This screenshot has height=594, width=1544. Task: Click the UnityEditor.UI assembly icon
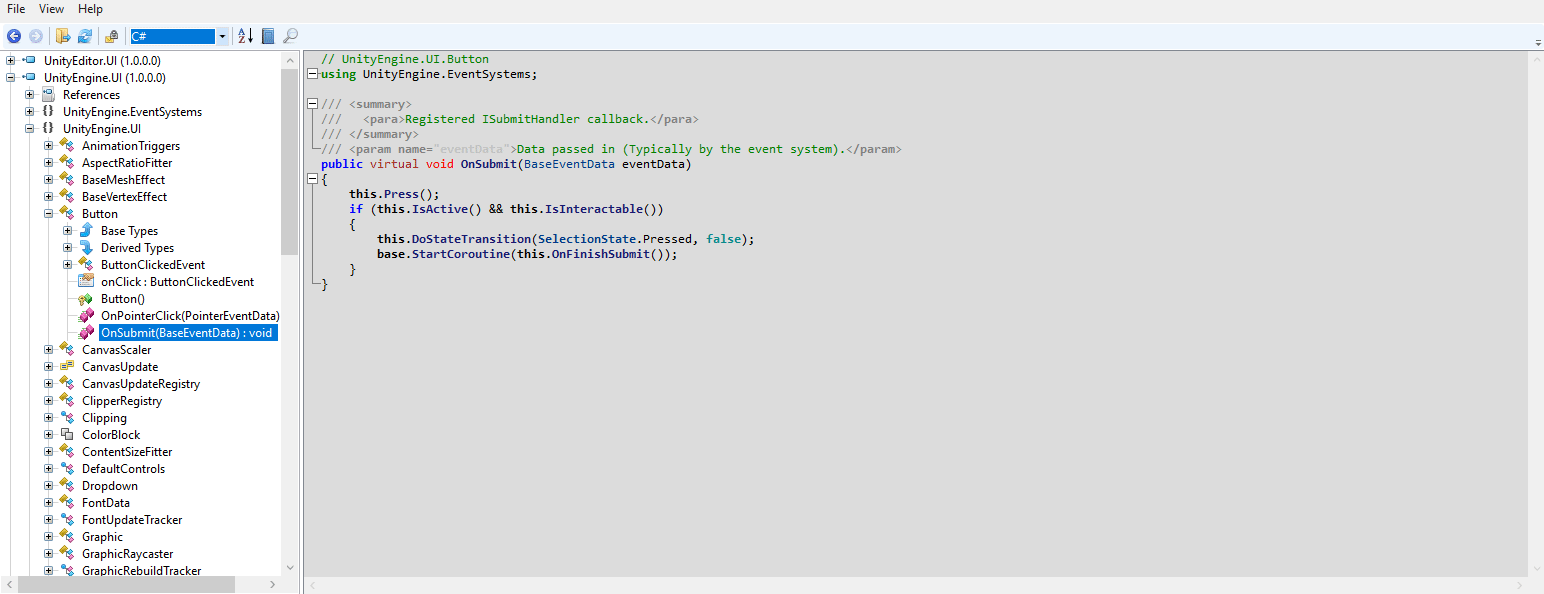(29, 61)
